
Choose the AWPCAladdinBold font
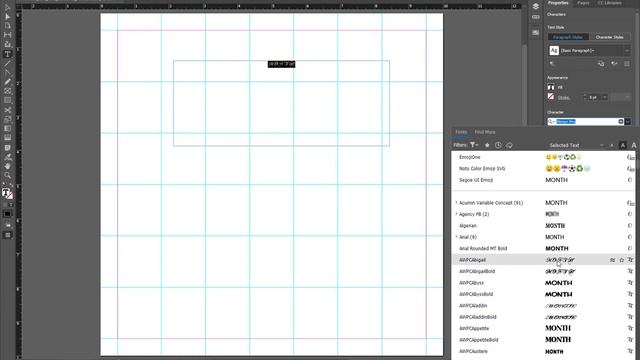click(543, 317)
